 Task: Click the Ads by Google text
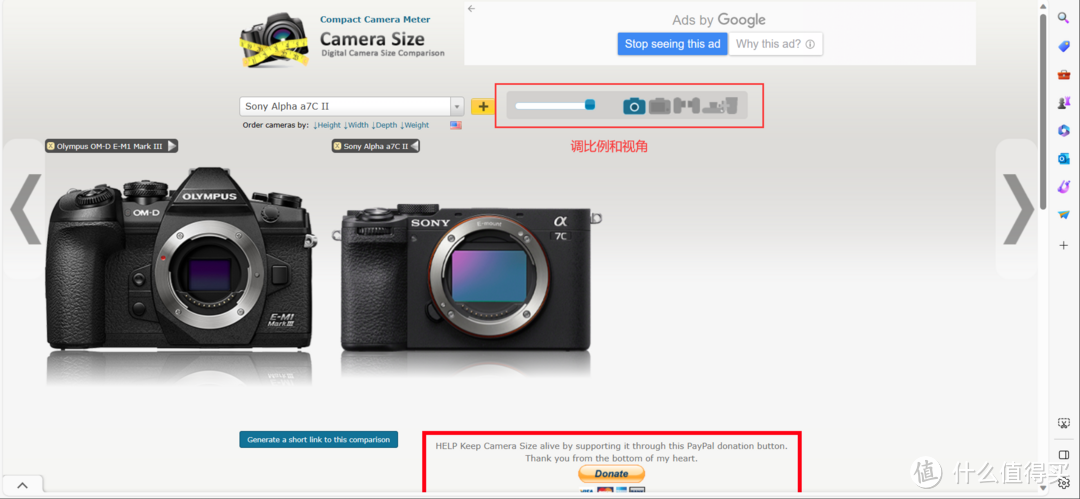pyautogui.click(x=718, y=20)
